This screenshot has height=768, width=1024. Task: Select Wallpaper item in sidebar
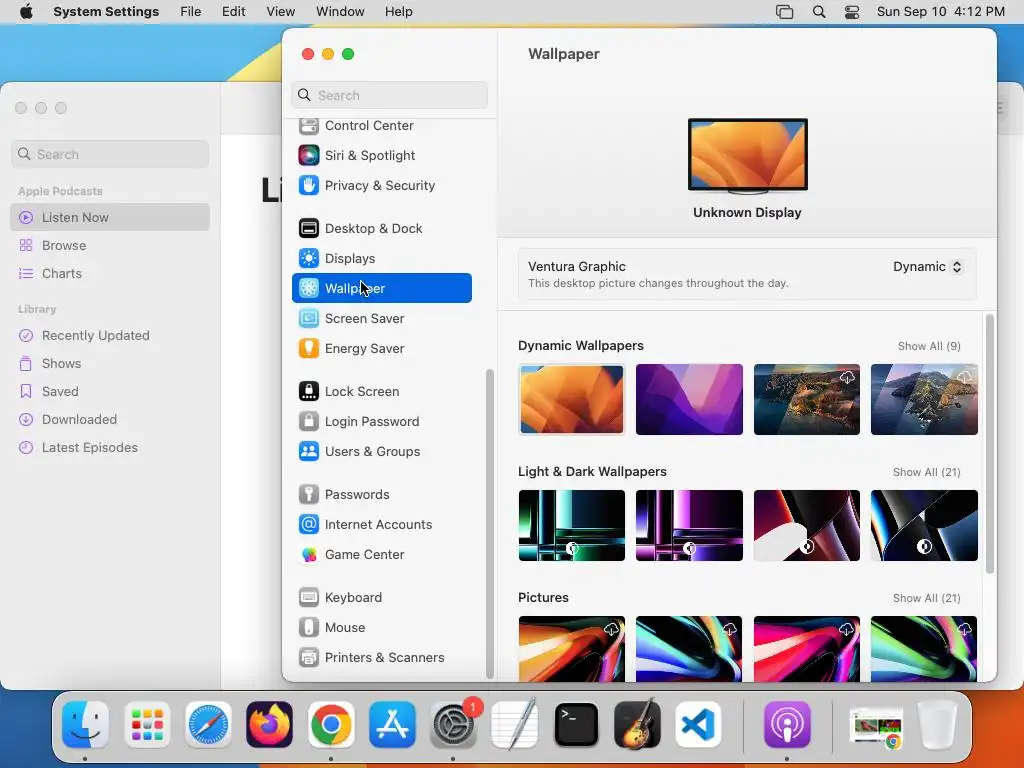point(381,289)
